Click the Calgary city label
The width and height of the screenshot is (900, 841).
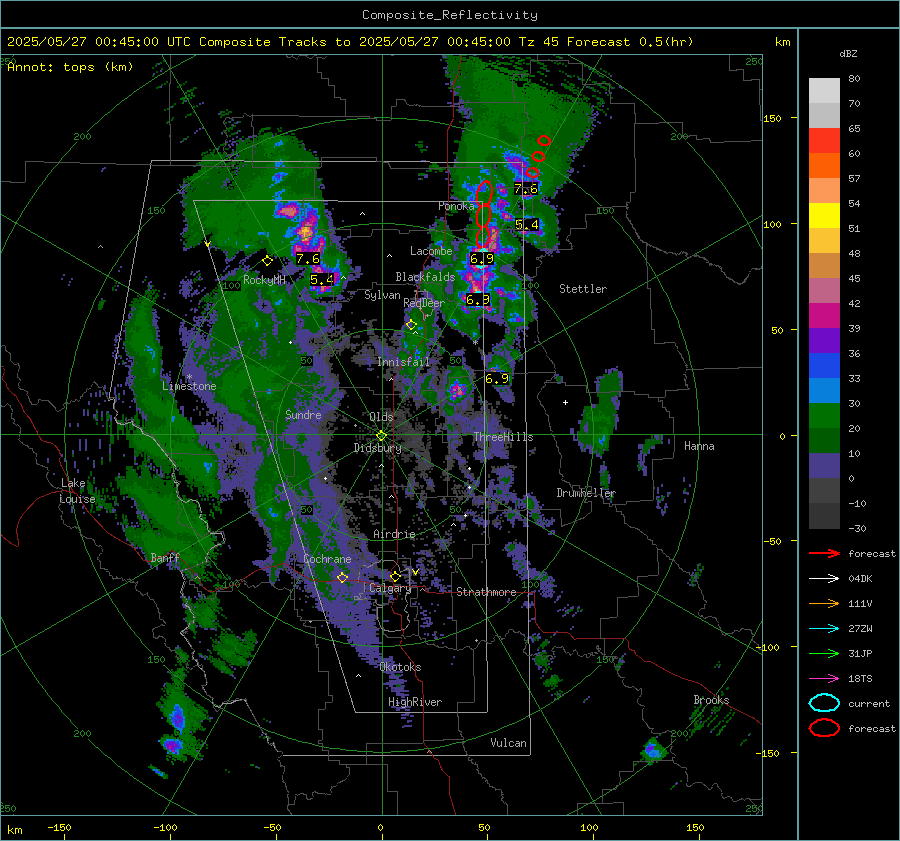coord(390,588)
